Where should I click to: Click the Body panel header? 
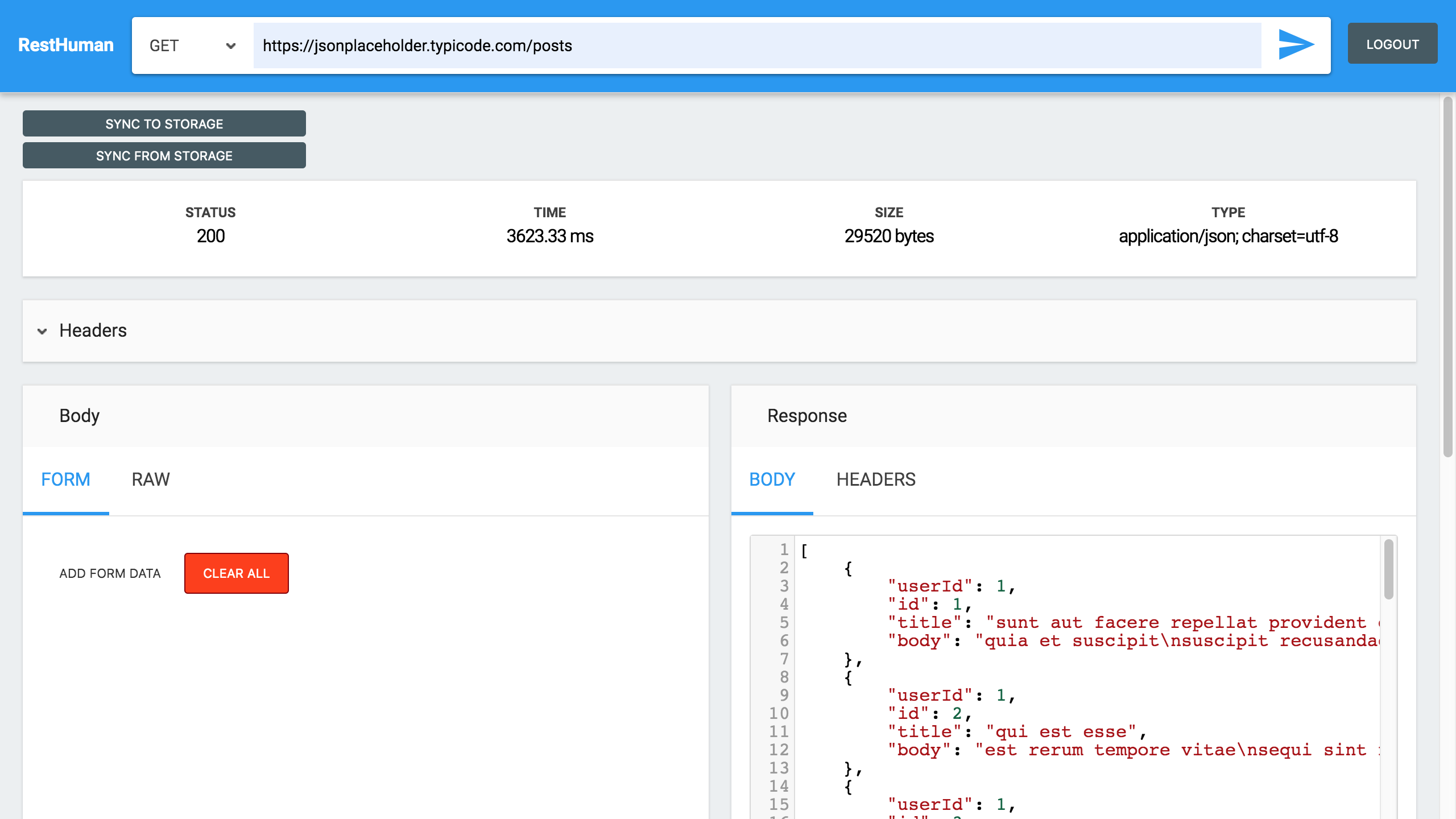tap(80, 416)
